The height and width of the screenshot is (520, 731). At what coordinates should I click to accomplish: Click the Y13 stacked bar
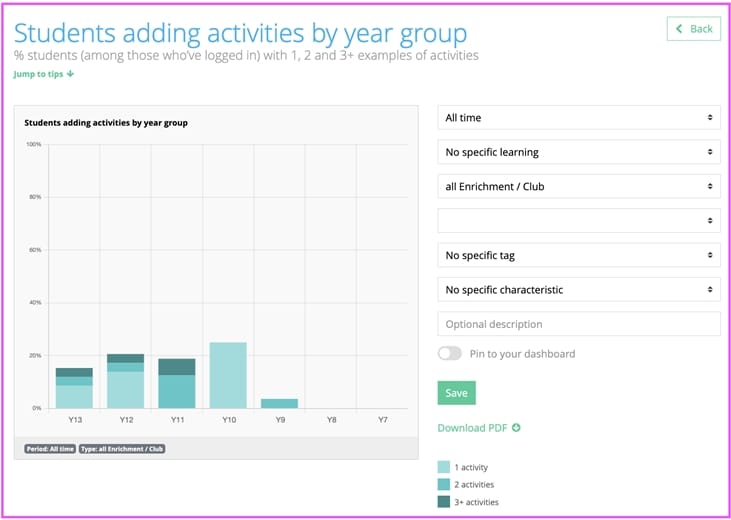pyautogui.click(x=74, y=388)
